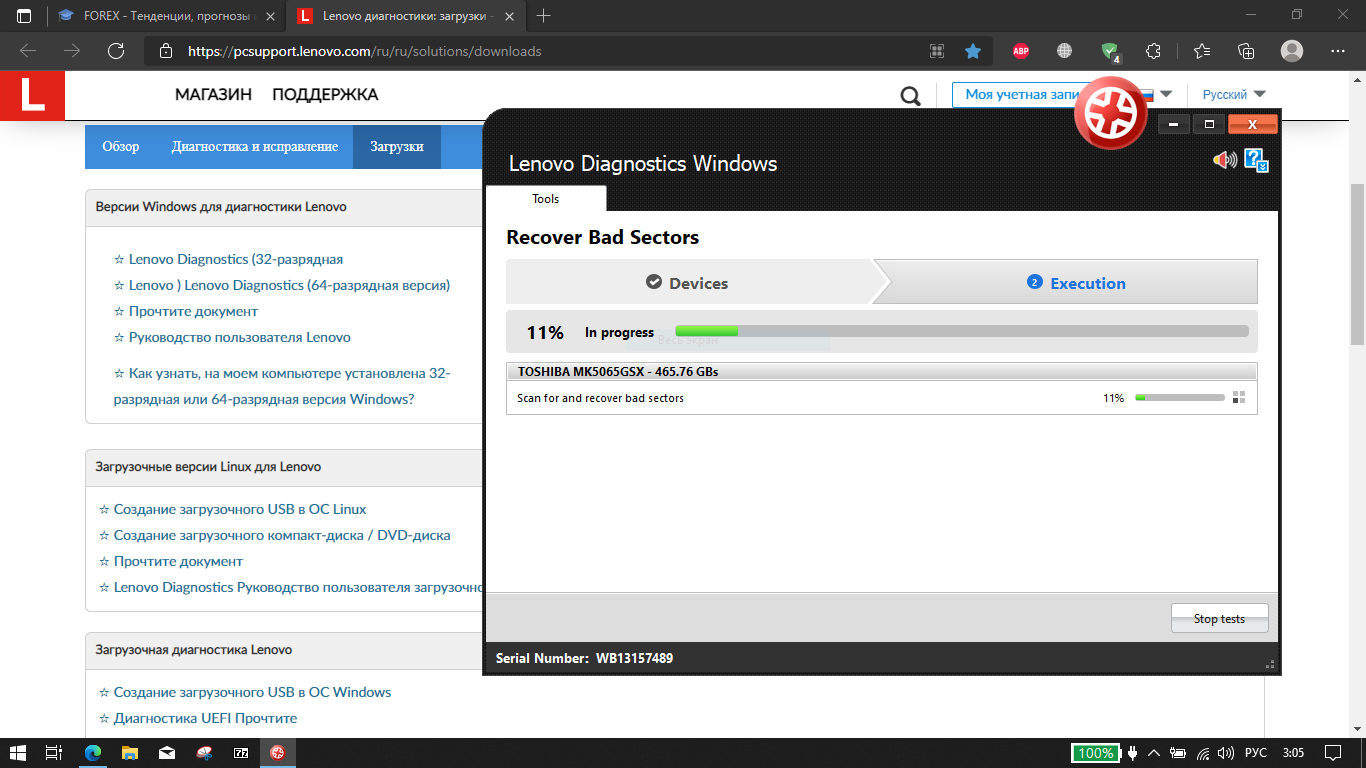
Task: Click the red Lenovo Diagnostics logo badge
Action: (x=1110, y=112)
